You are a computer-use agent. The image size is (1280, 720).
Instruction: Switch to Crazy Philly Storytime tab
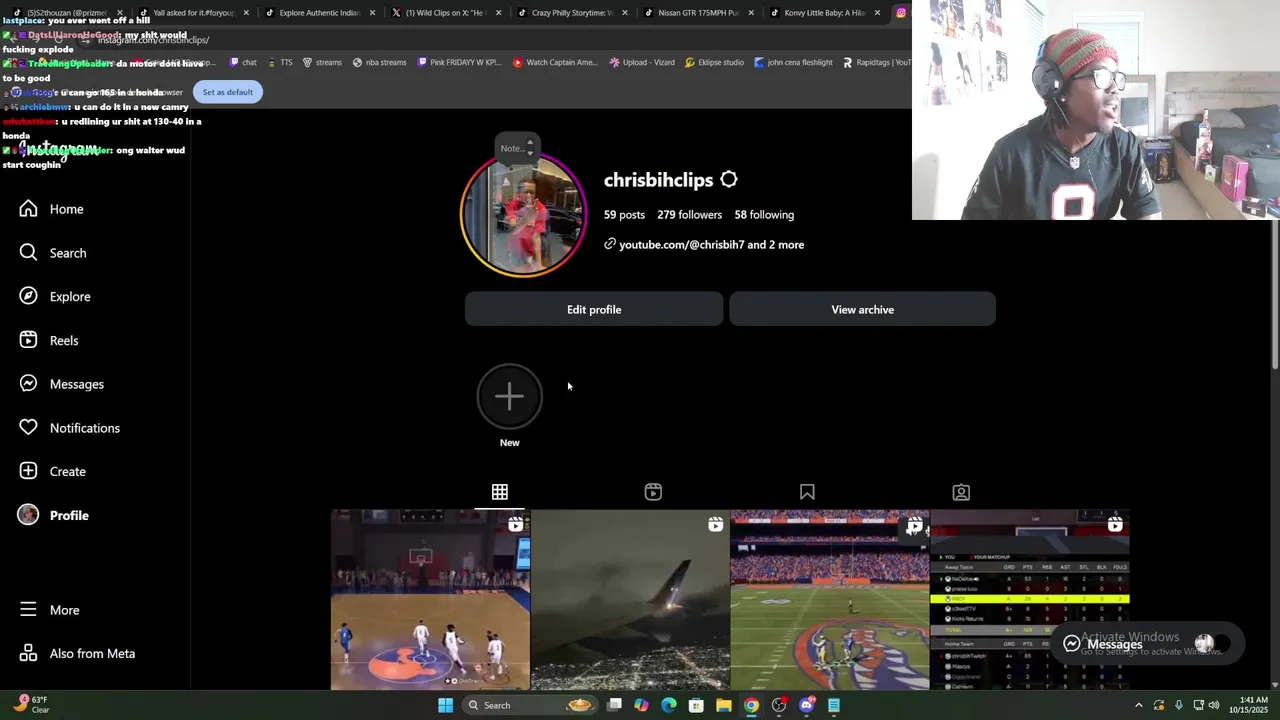coord(570,13)
